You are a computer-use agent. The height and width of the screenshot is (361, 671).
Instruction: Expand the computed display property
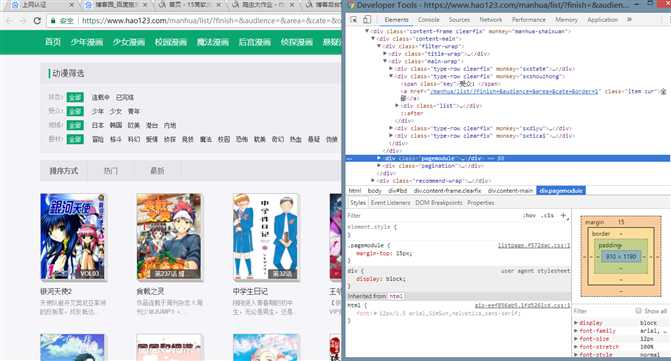[576, 323]
